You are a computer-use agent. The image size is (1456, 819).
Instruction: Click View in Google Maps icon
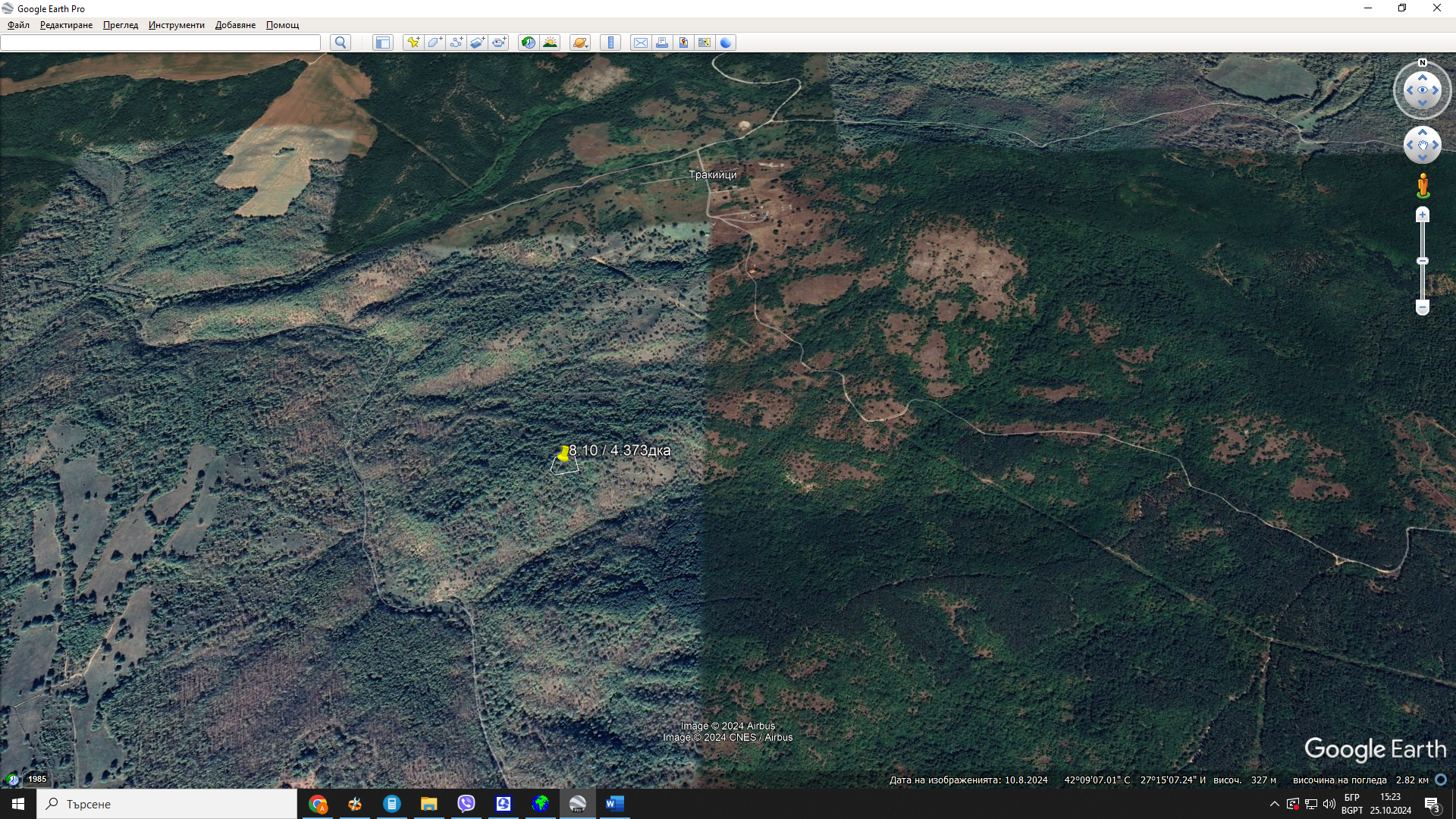pyautogui.click(x=704, y=42)
